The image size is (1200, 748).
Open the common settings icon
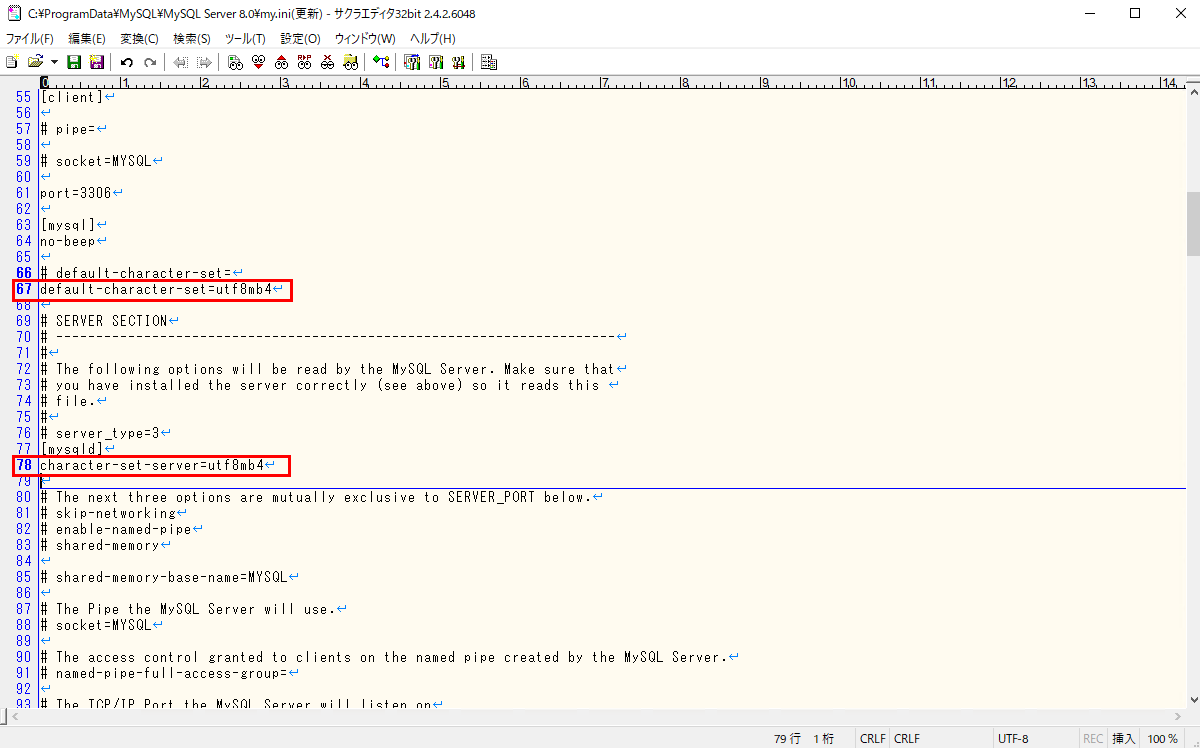pyautogui.click(x=459, y=62)
